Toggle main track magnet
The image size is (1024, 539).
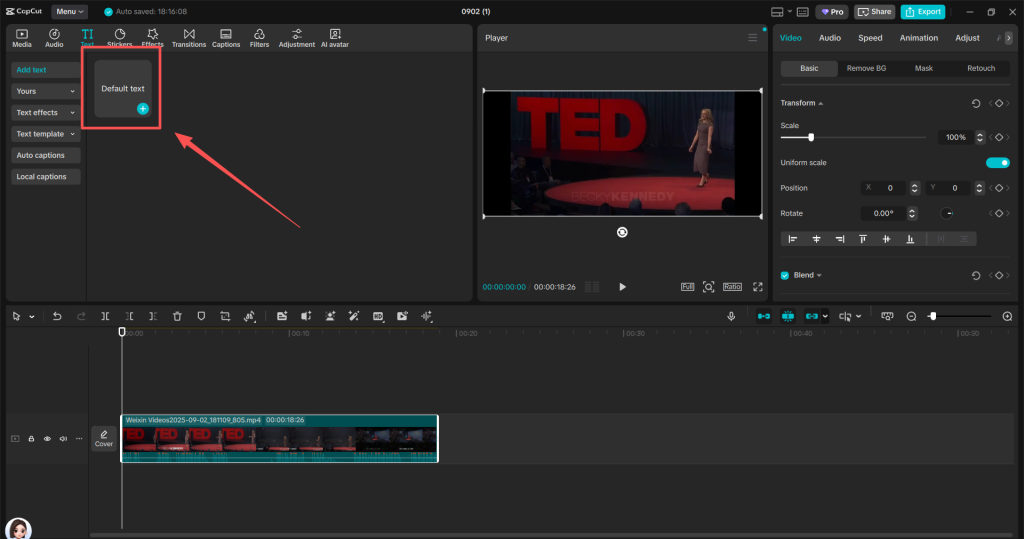pyautogui.click(x=763, y=316)
